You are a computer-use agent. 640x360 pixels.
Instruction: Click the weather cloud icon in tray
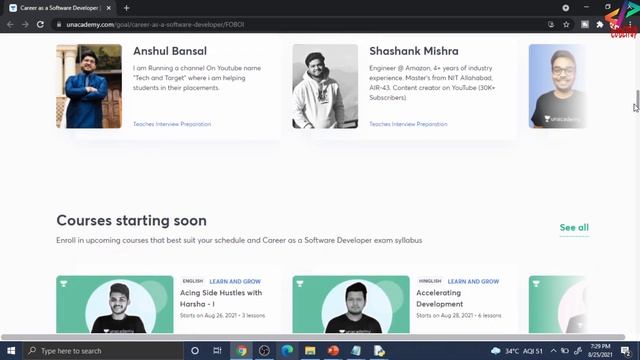pos(496,351)
